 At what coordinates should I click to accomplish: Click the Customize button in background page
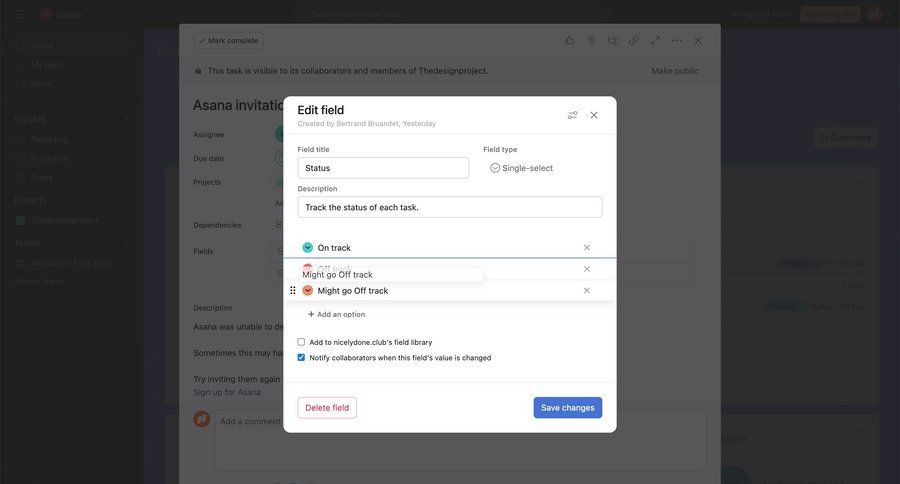(x=845, y=137)
